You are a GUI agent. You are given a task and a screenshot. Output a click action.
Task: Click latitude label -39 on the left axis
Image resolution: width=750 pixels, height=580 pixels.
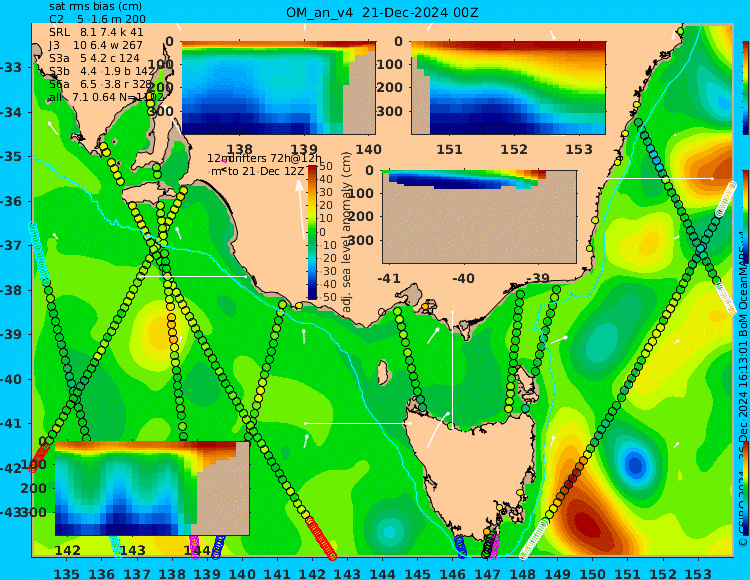pyautogui.click(x=10, y=334)
